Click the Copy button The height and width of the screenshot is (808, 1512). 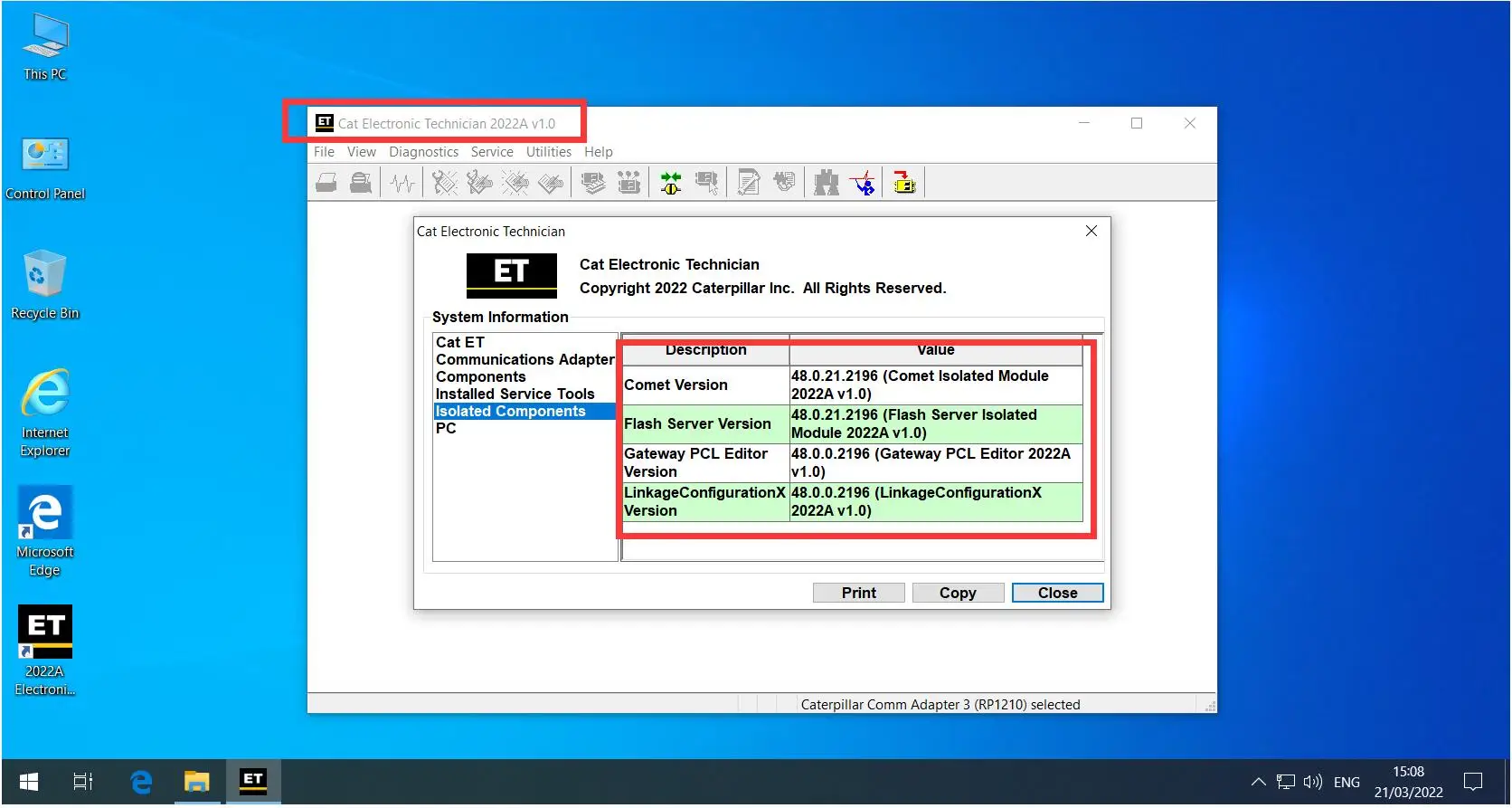coord(958,593)
